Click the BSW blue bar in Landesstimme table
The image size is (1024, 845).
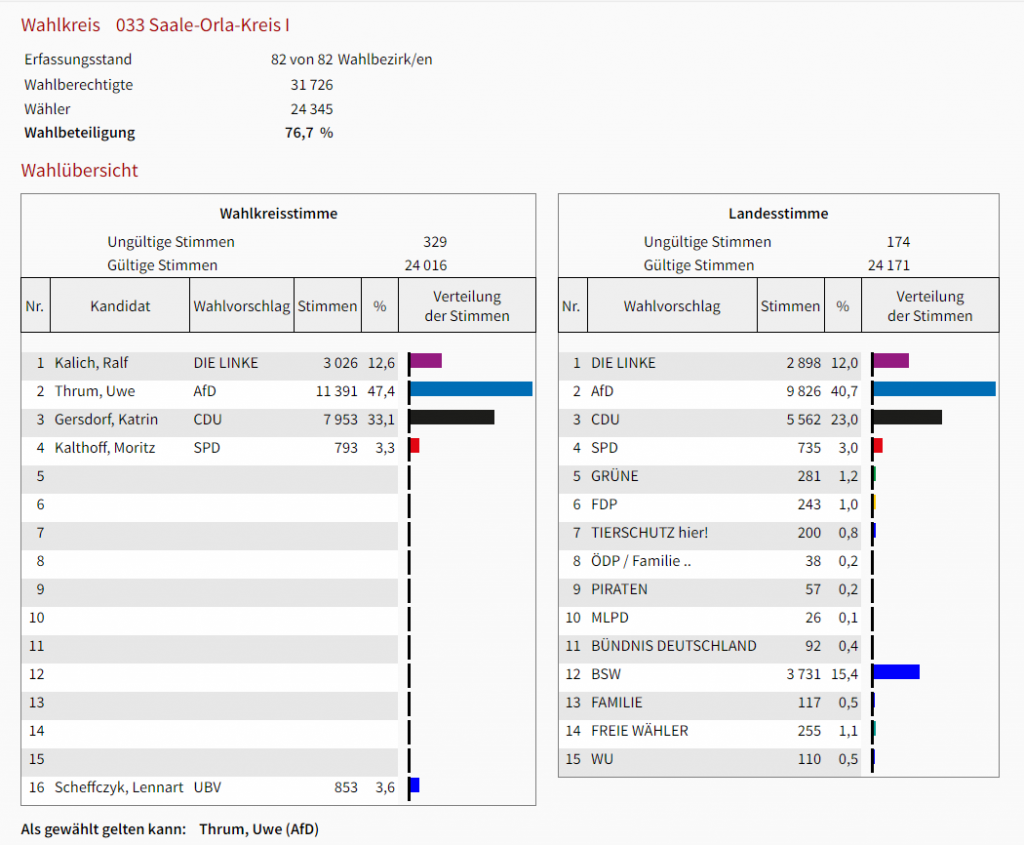pyautogui.click(x=896, y=672)
